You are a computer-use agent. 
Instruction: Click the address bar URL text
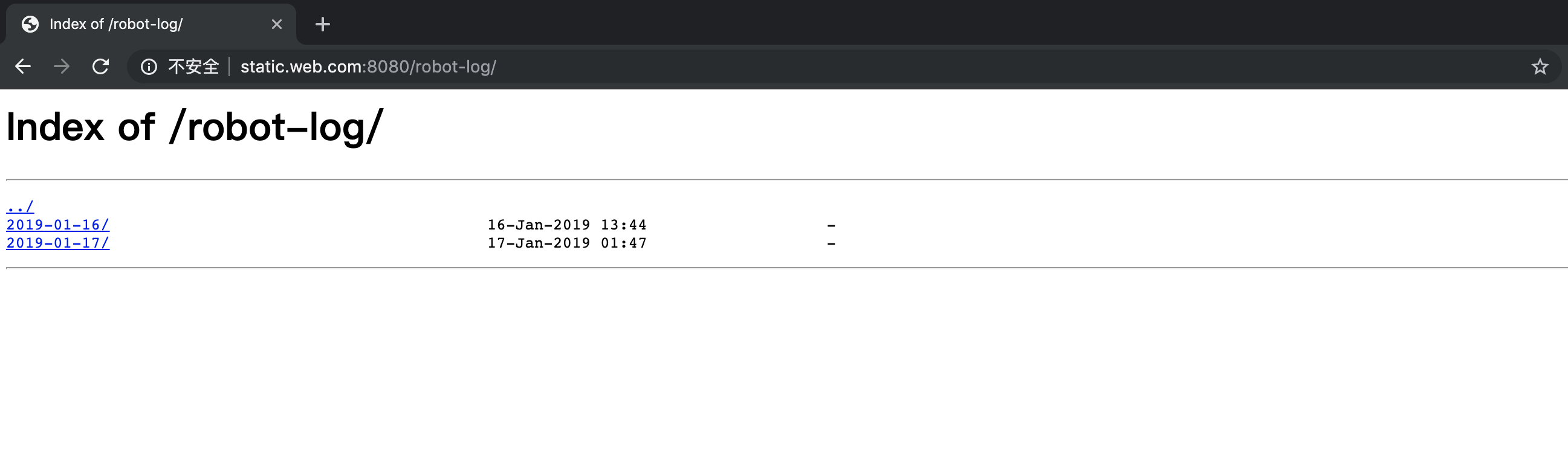click(x=368, y=66)
